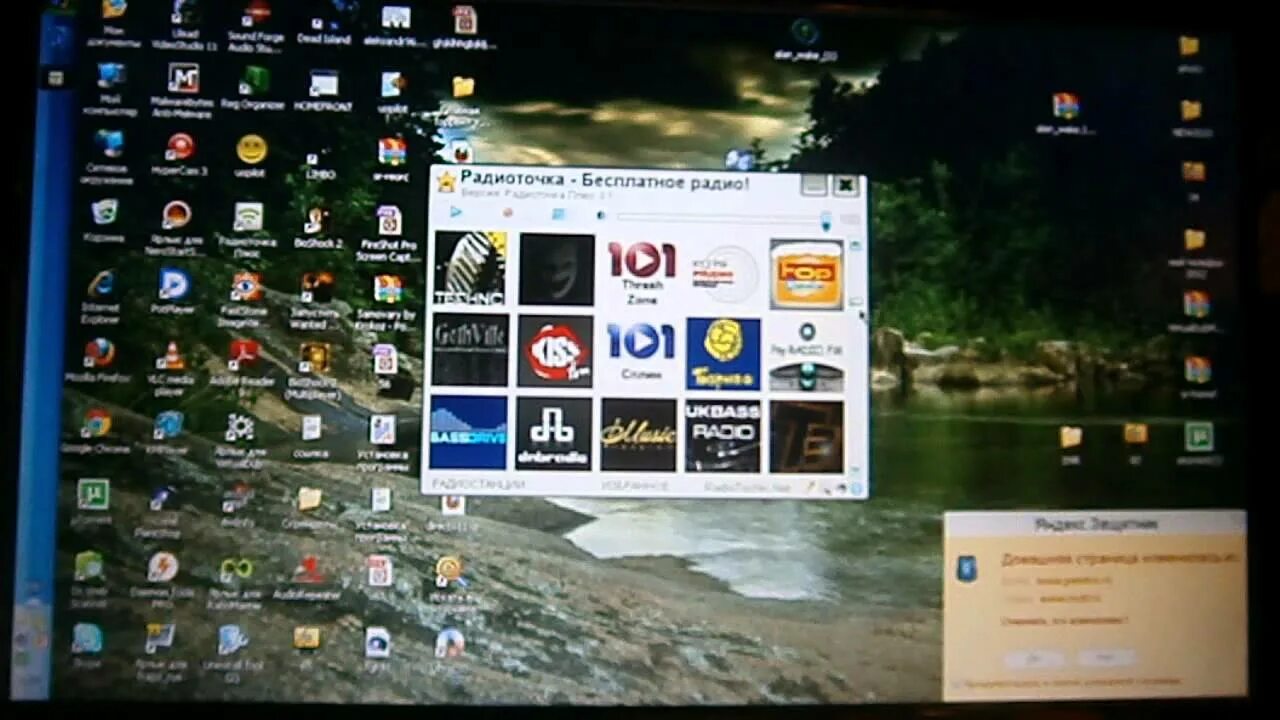This screenshot has width=1280, height=720.
Task: Click the down arrow of the station list scrollbar
Action: [855, 469]
